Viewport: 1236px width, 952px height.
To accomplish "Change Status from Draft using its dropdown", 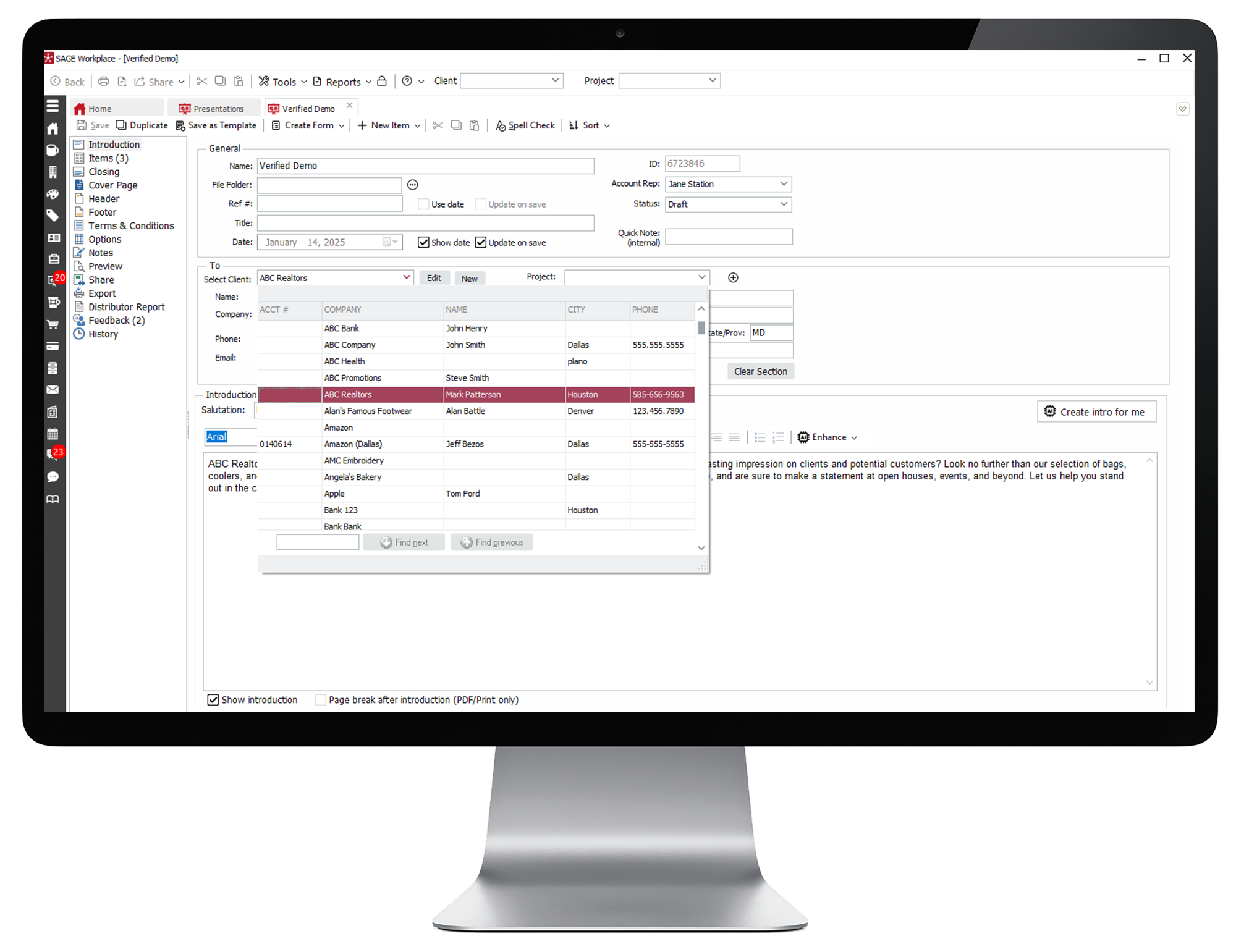I will 784,204.
